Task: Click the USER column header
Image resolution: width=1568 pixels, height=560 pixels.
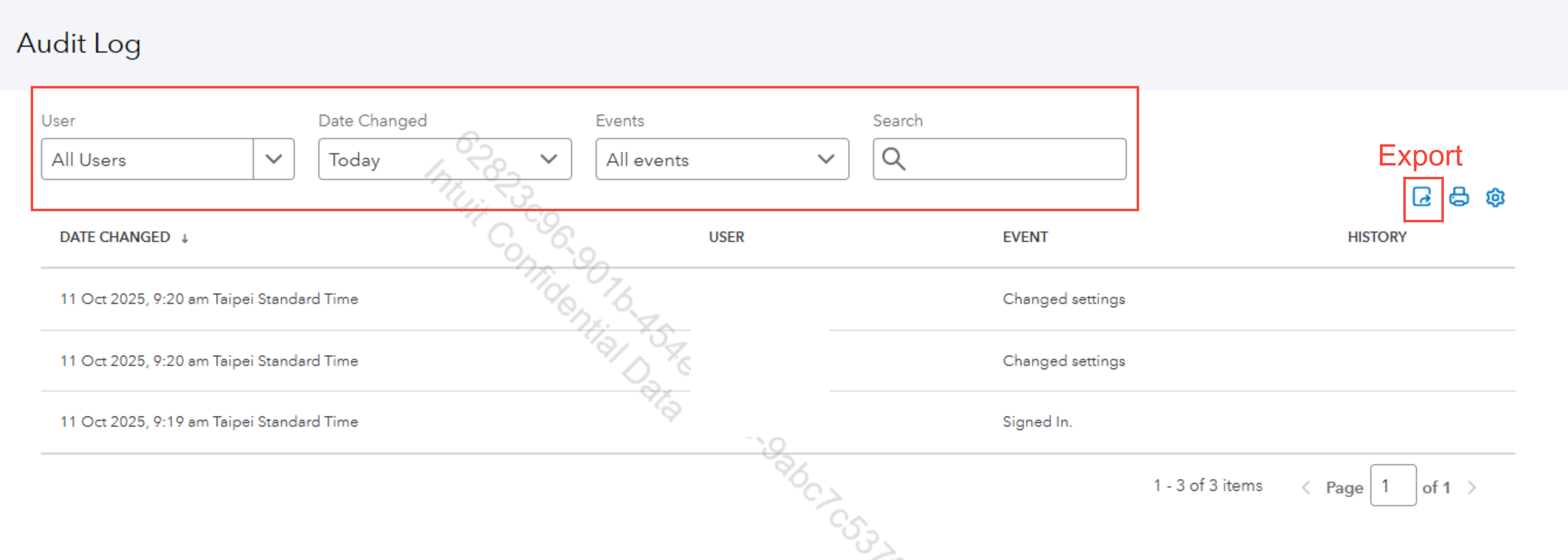Action: 726,237
